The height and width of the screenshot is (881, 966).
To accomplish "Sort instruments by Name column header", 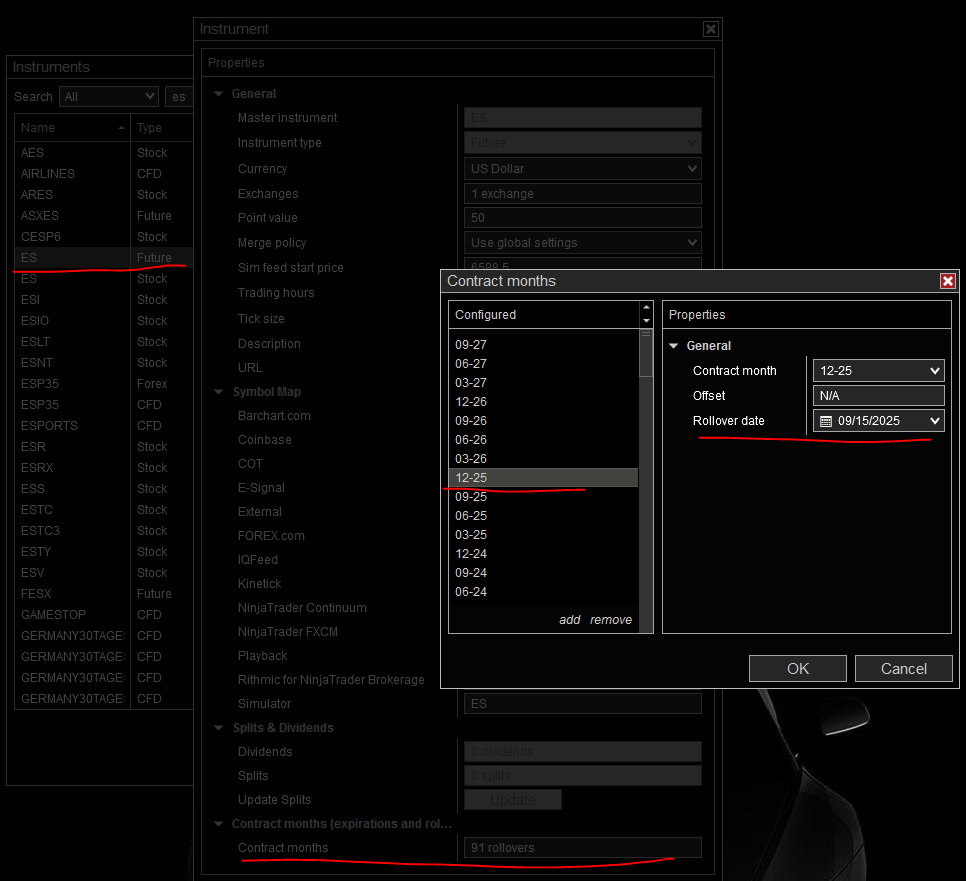I will [70, 128].
